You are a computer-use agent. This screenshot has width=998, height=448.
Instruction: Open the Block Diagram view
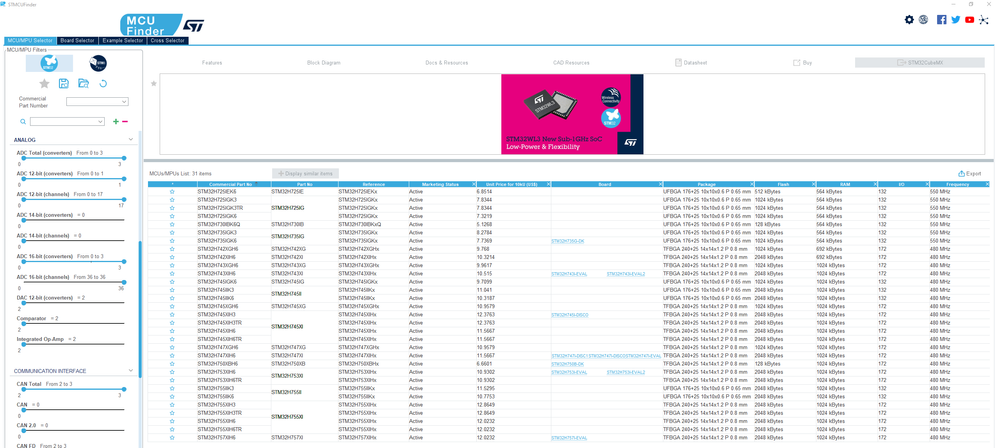point(323,63)
